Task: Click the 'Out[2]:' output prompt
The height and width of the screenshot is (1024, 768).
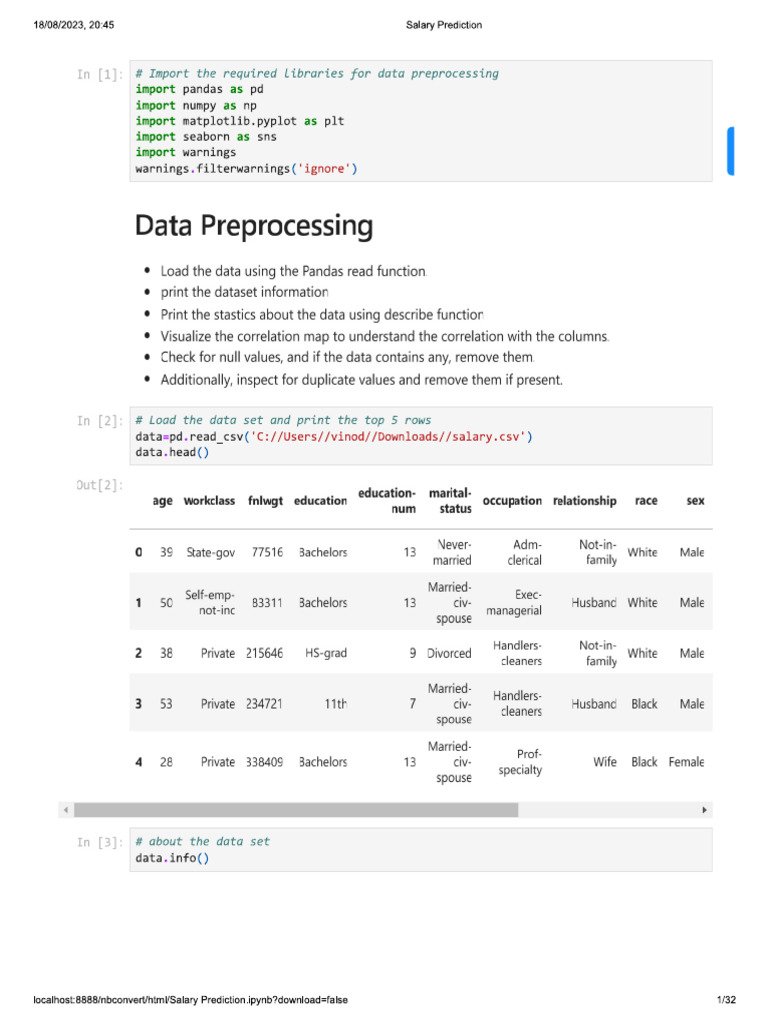Action: click(x=100, y=485)
